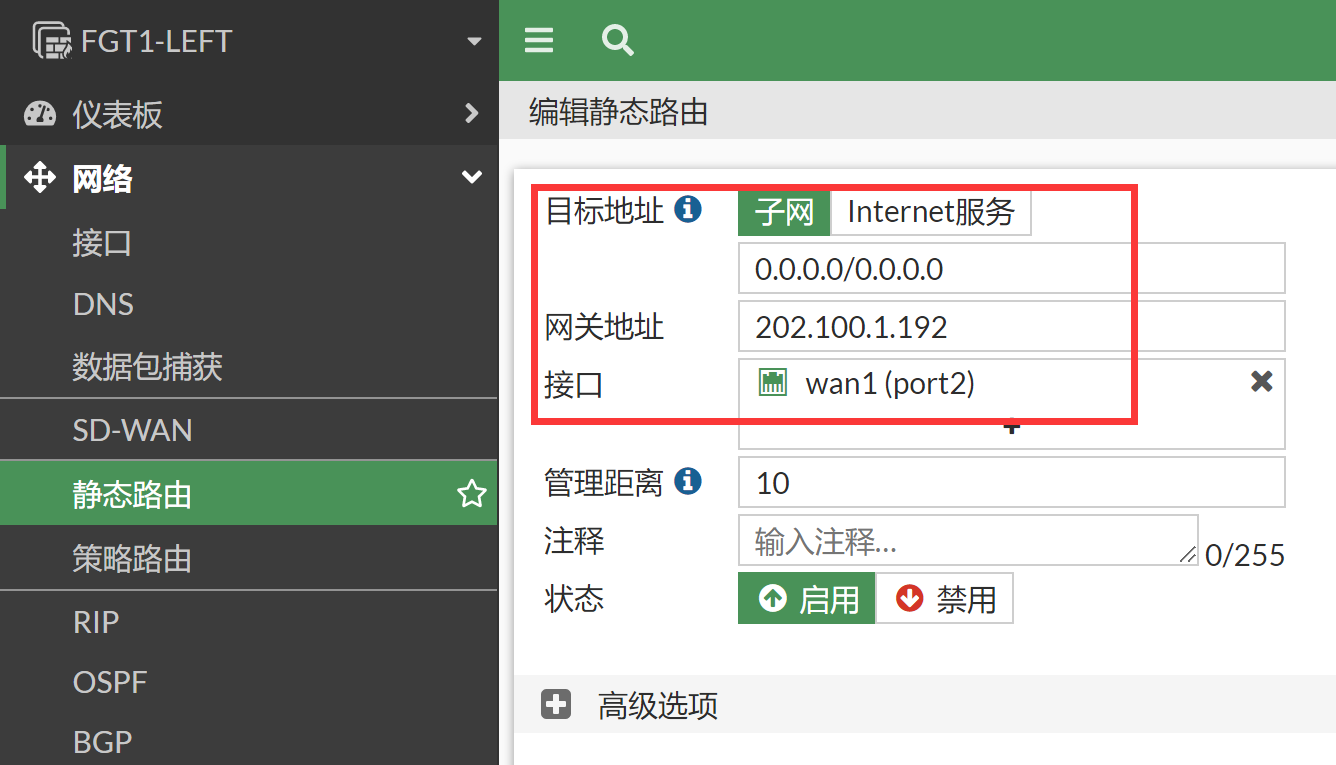Image resolution: width=1336 pixels, height=765 pixels.
Task: Click the dashboard gauge icon
Action: click(40, 114)
